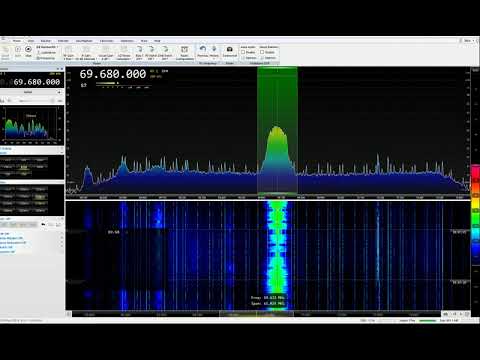480x360 pixels.
Task: Open Options under the second Enable checkbox
Action: point(268,58)
